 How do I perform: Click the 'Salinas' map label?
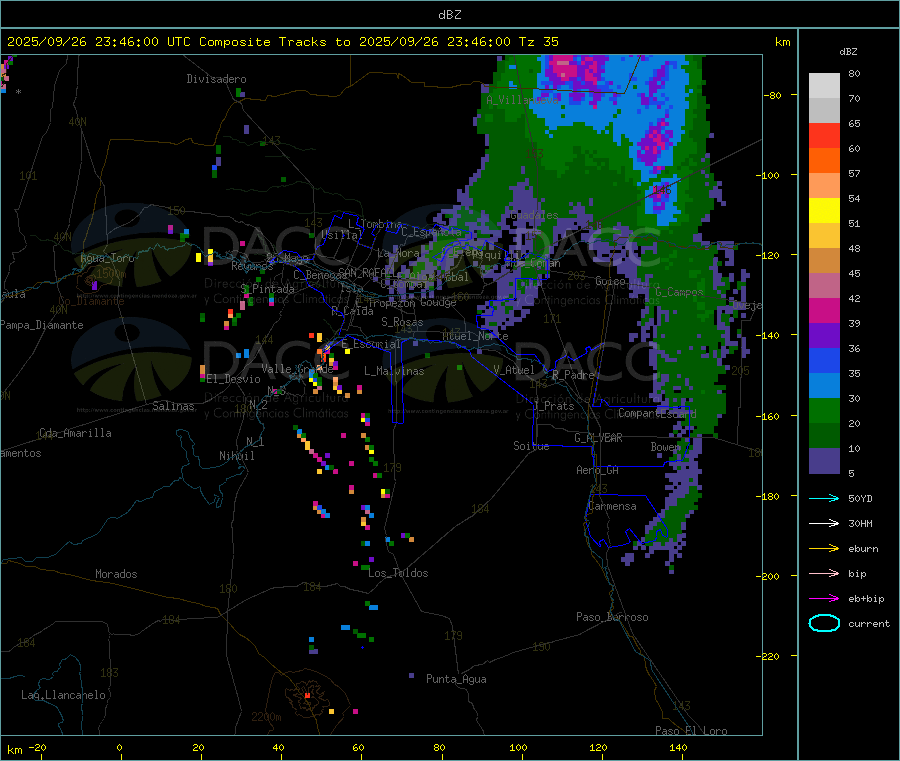tap(173, 406)
